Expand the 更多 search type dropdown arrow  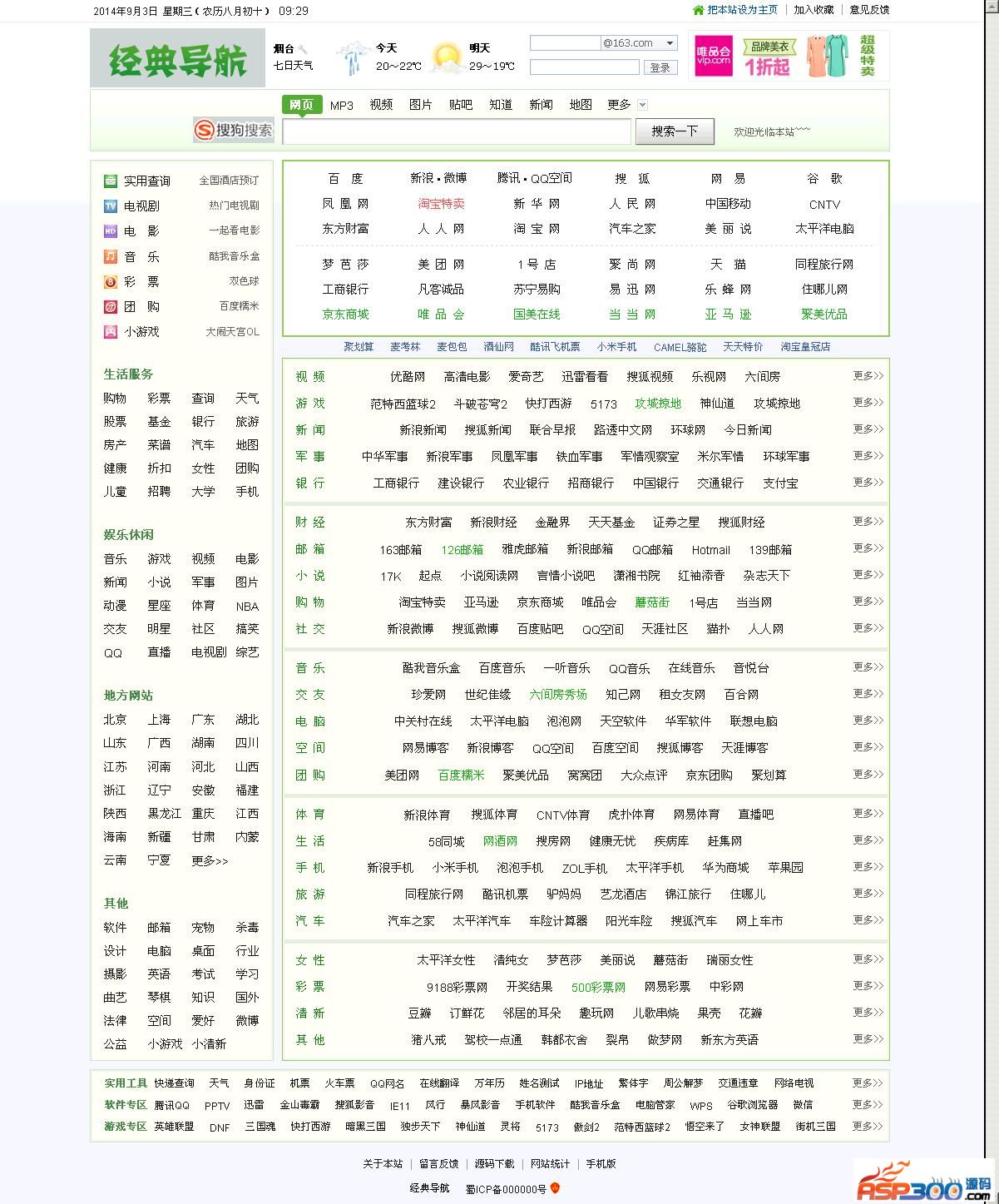pyautogui.click(x=642, y=105)
